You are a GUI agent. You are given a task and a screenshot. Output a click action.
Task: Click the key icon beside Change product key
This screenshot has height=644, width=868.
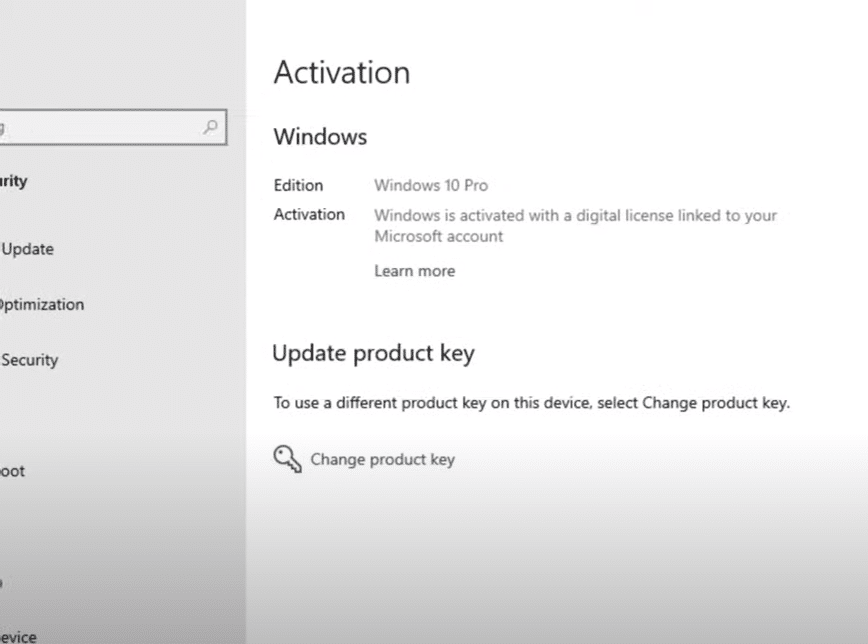coord(287,459)
